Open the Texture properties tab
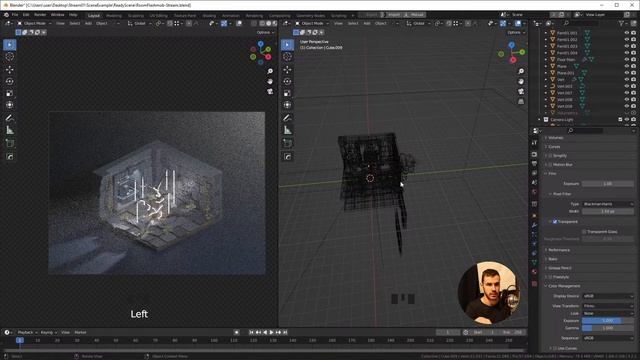640x360 pixels. point(534,283)
